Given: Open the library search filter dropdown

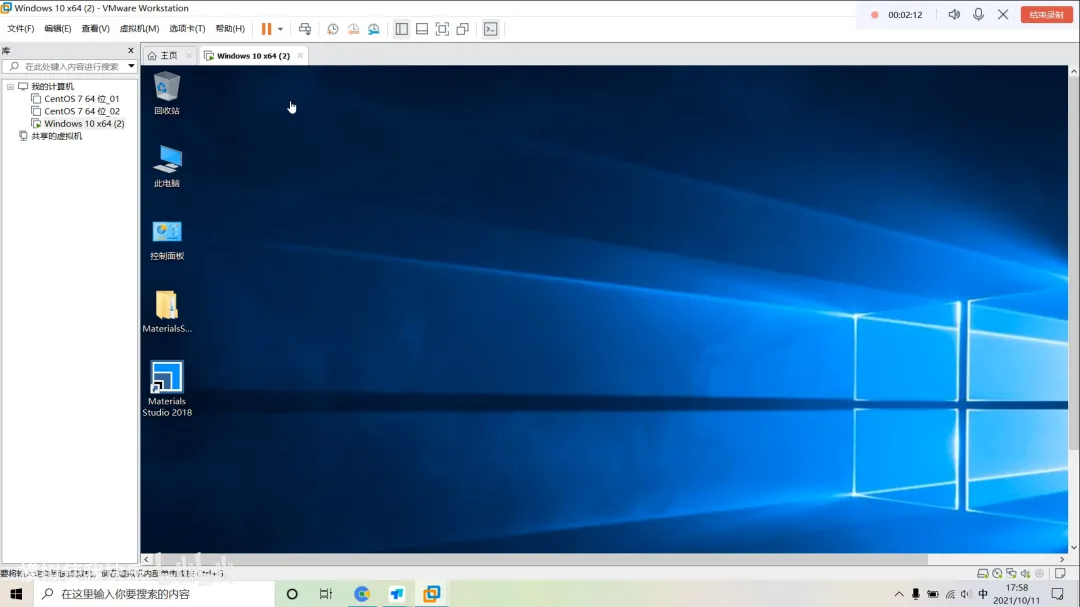Looking at the screenshot, I should [131, 67].
